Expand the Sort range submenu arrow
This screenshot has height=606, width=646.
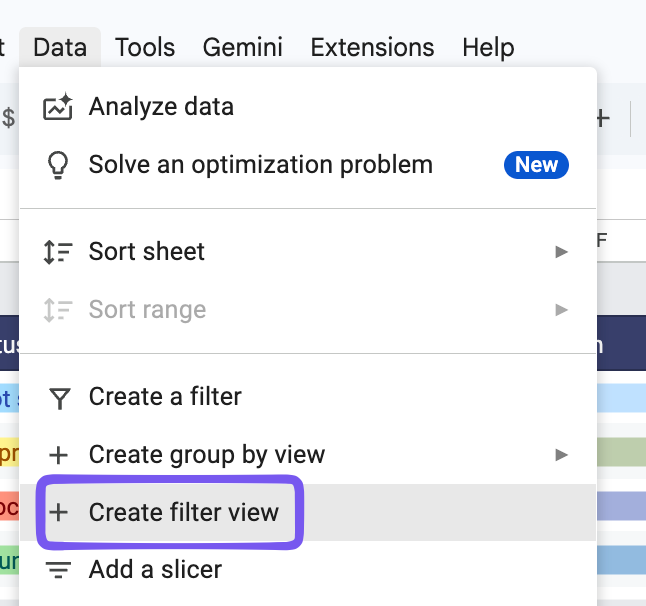click(x=561, y=310)
